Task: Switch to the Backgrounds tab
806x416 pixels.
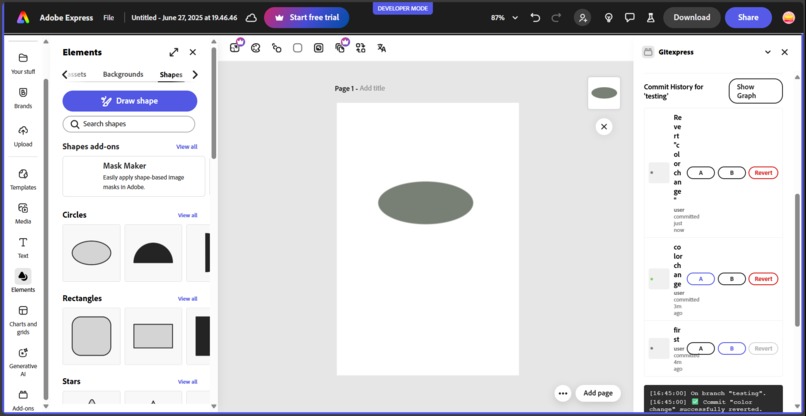Action: [123, 74]
